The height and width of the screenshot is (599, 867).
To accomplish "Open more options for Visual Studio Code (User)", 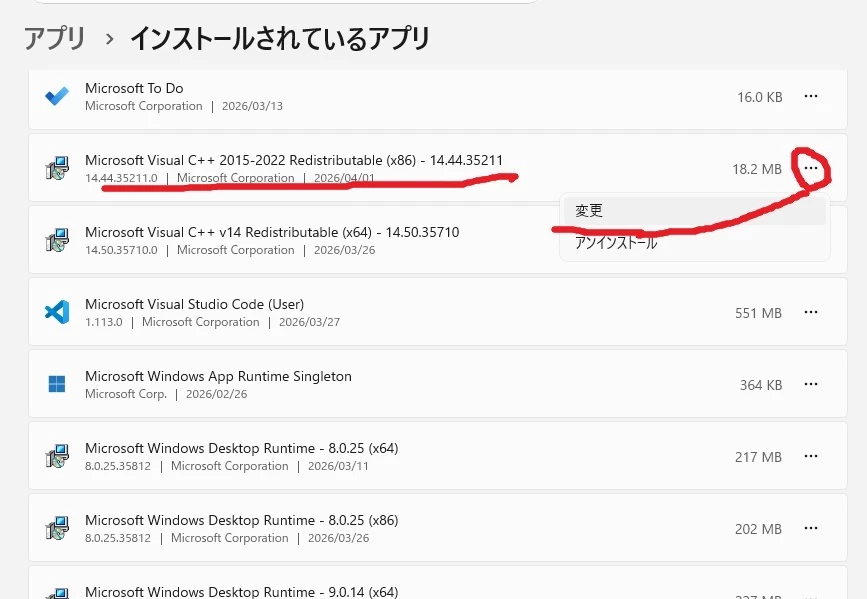I will coord(811,312).
